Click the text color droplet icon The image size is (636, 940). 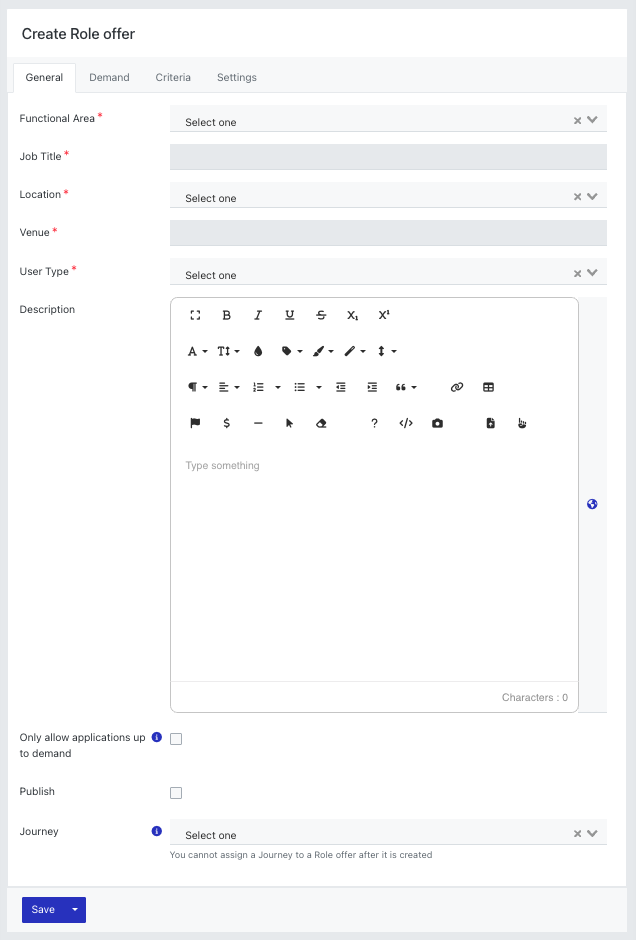(x=258, y=351)
